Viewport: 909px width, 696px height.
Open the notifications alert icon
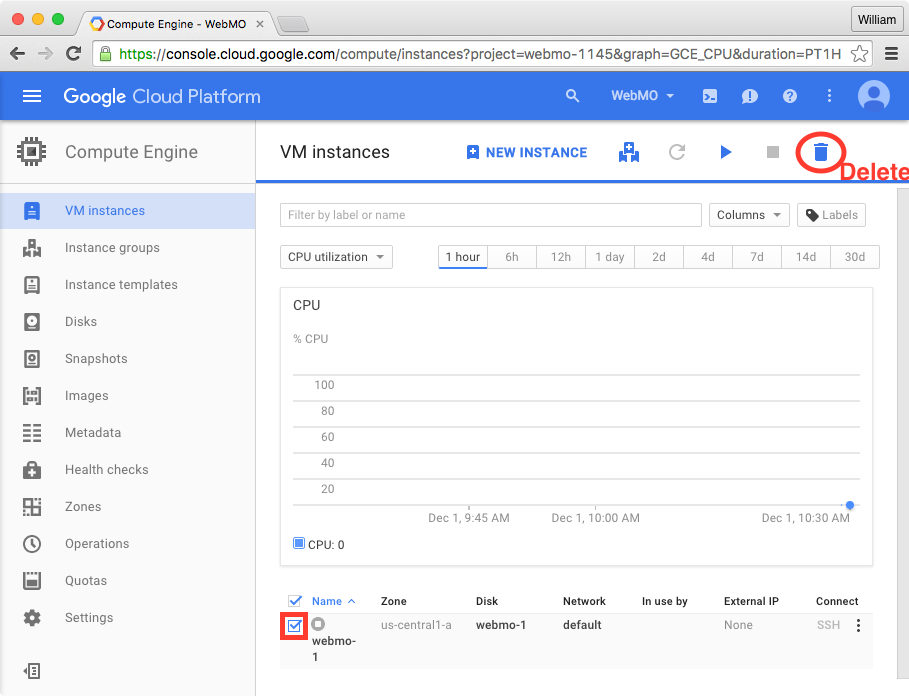(x=750, y=96)
